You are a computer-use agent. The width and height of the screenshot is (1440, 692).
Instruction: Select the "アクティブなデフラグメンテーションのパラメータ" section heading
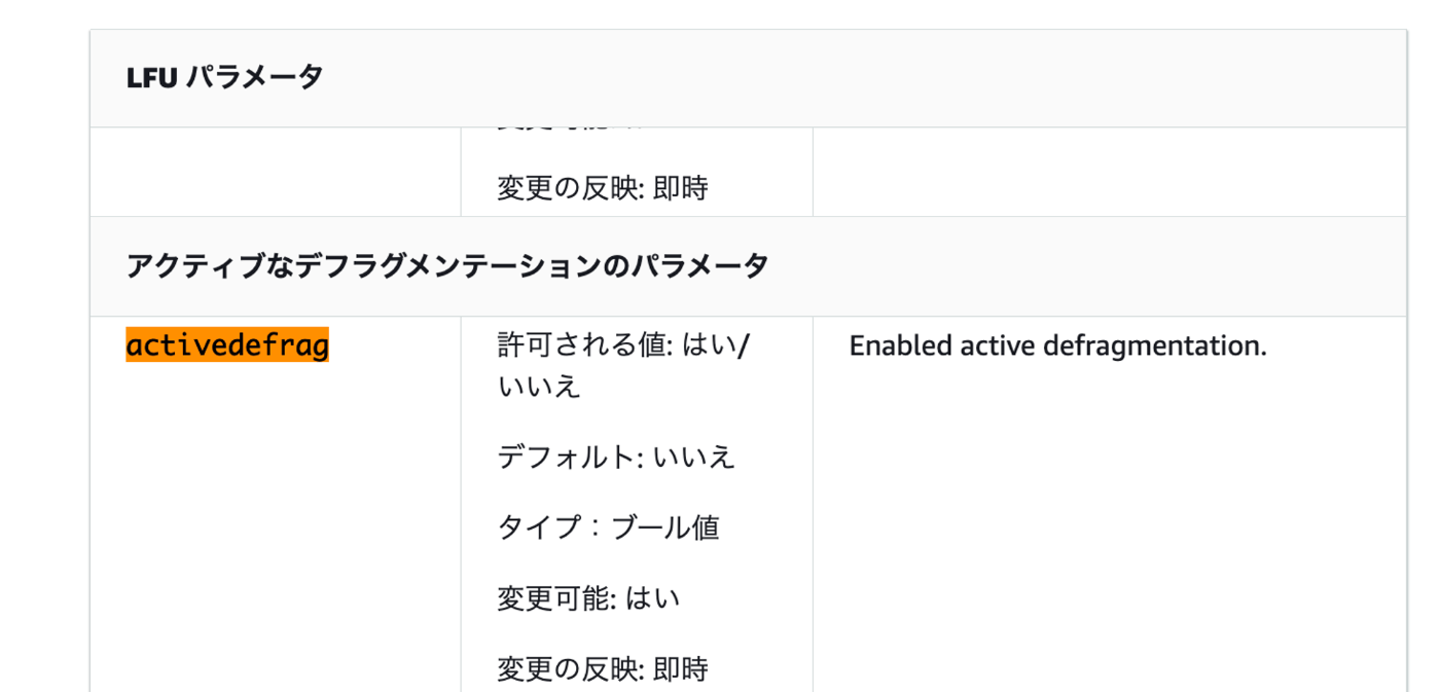click(447, 266)
